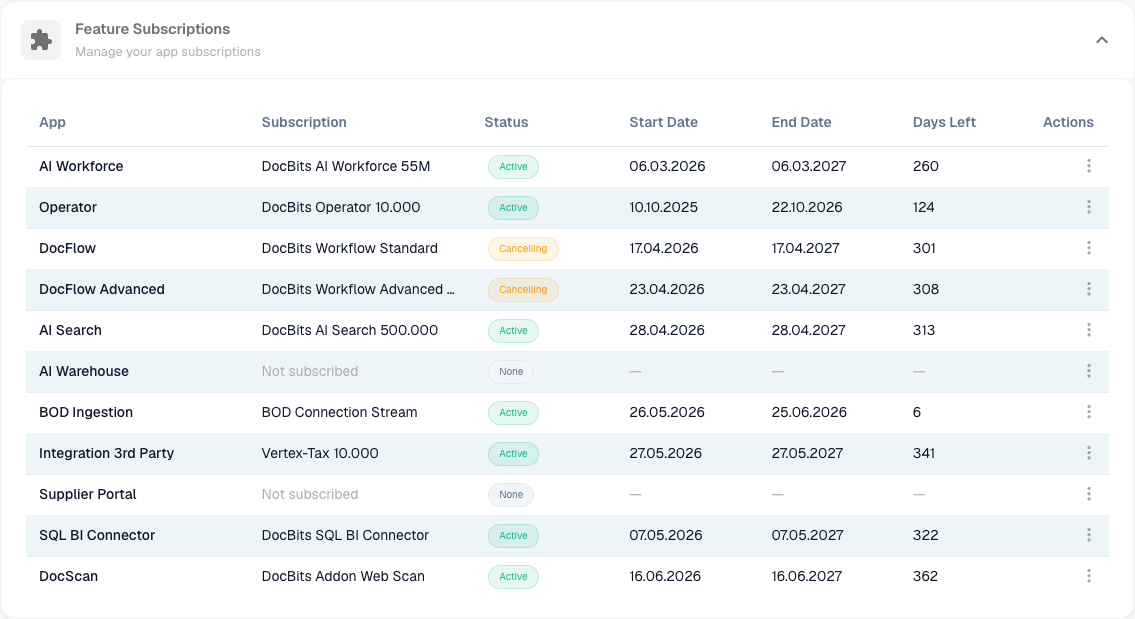The width and height of the screenshot is (1135, 619).
Task: Select the DocFlow Advanced app name
Action: coord(102,290)
